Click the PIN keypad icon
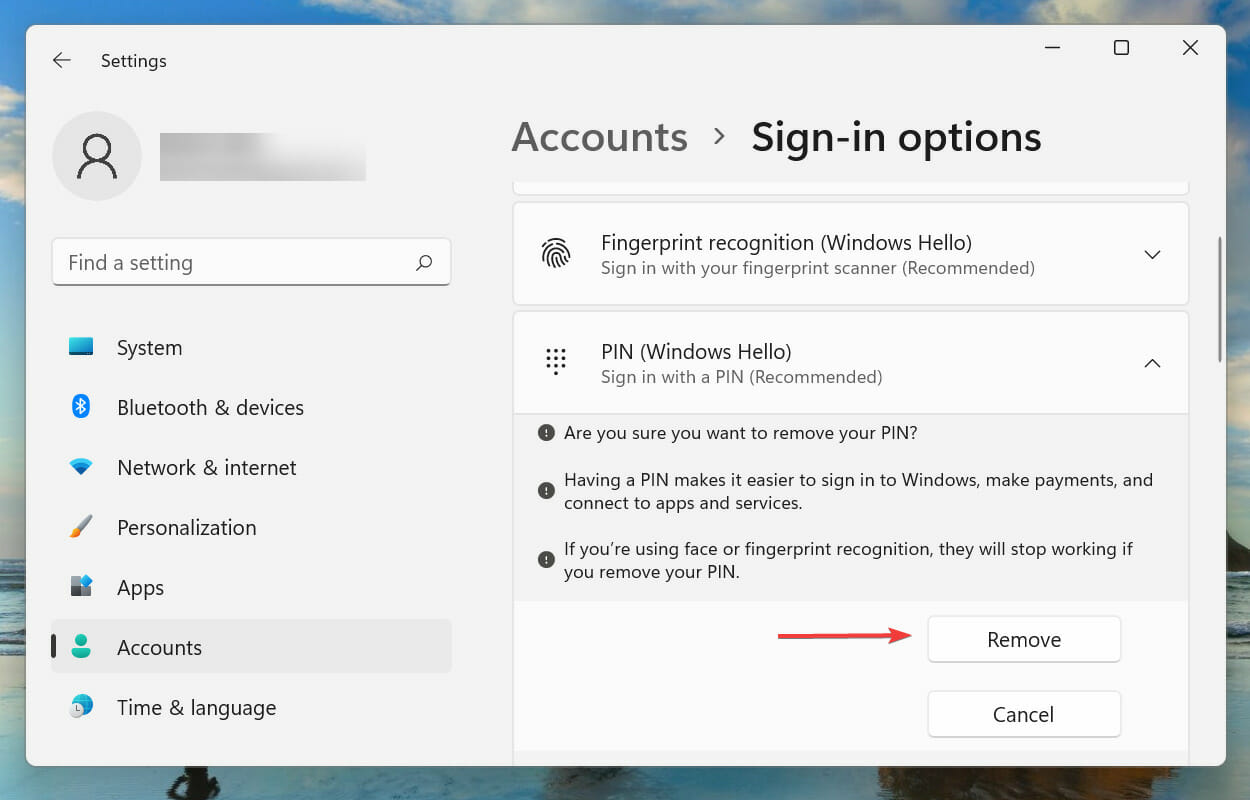This screenshot has width=1250, height=800. pos(556,362)
